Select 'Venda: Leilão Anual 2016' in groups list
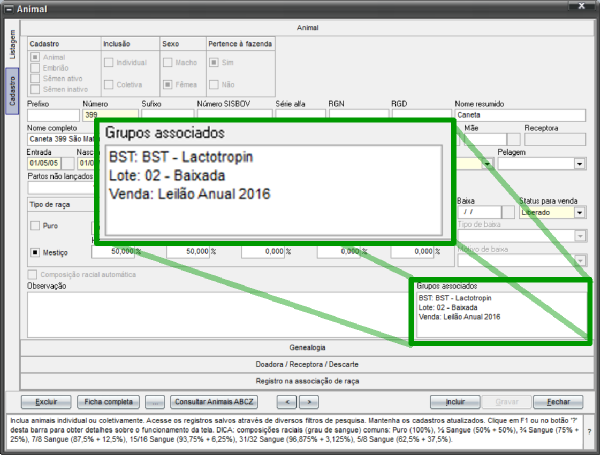600x455 pixels. 459,316
